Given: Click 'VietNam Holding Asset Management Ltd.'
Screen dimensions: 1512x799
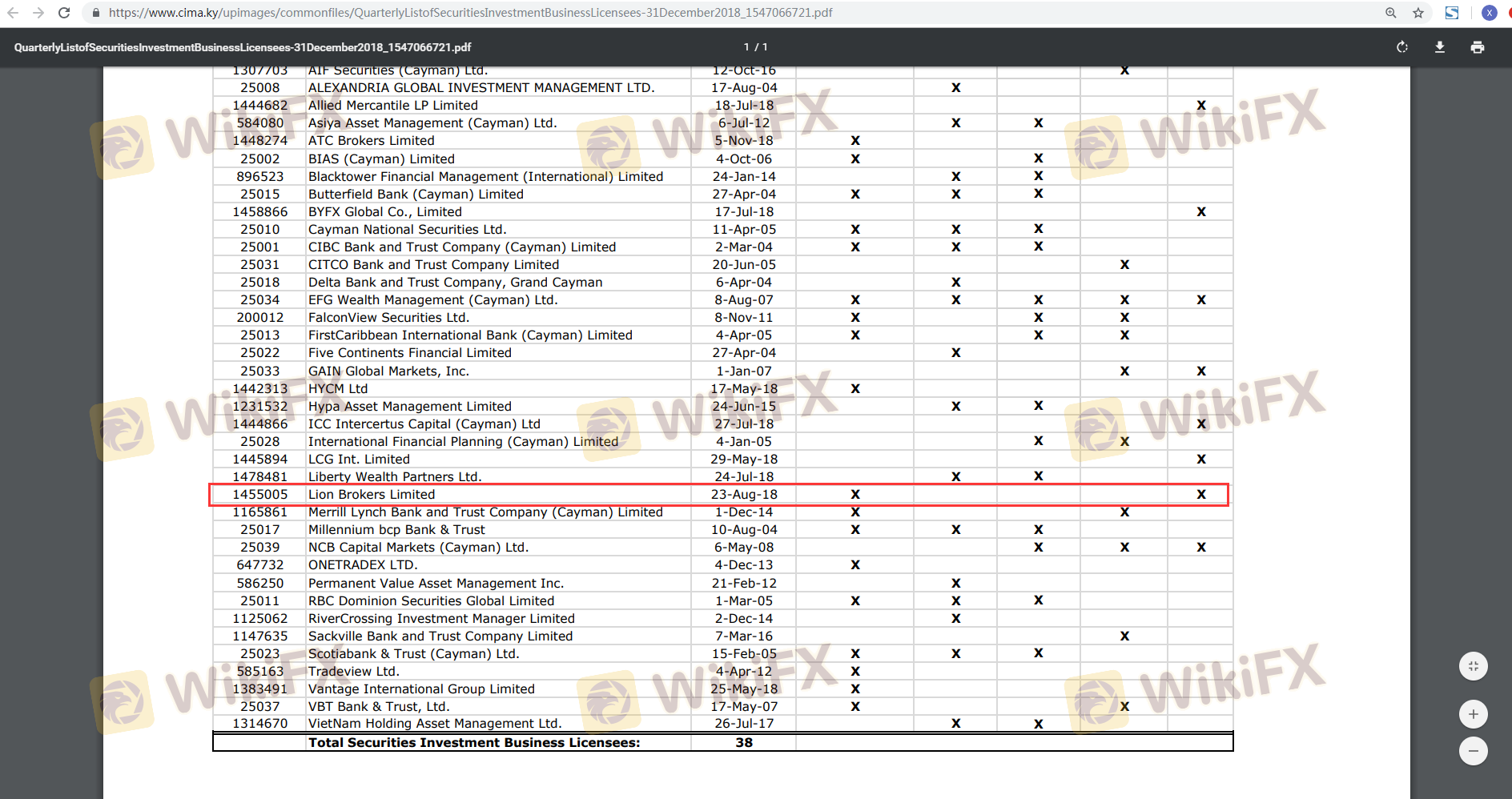Looking at the screenshot, I should tap(435, 724).
